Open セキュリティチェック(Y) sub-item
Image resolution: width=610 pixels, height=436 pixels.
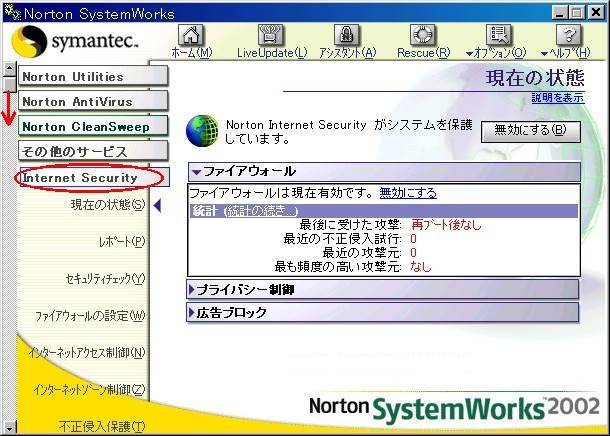(105, 278)
